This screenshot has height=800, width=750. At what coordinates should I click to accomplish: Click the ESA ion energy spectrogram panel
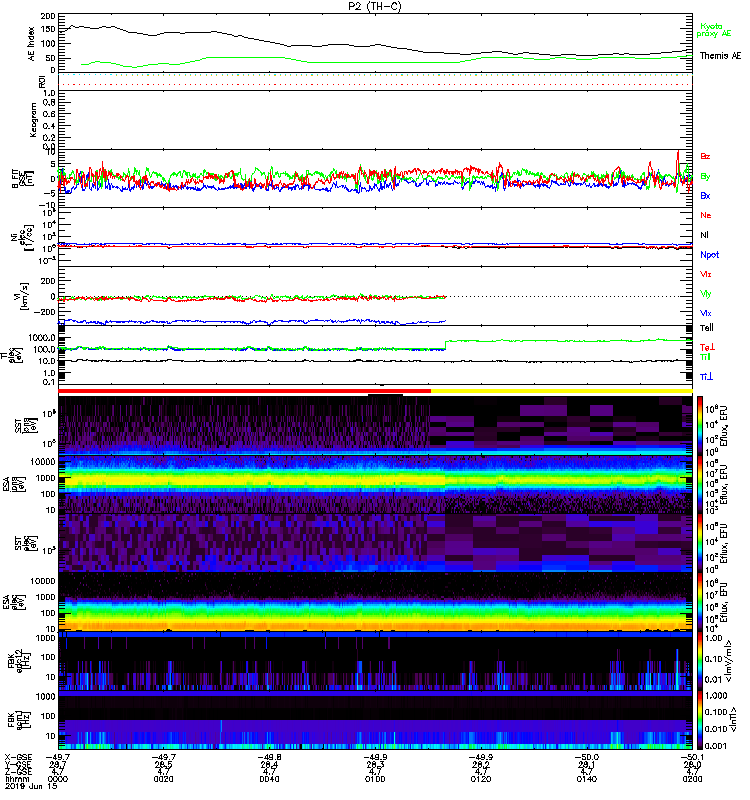click(x=375, y=484)
